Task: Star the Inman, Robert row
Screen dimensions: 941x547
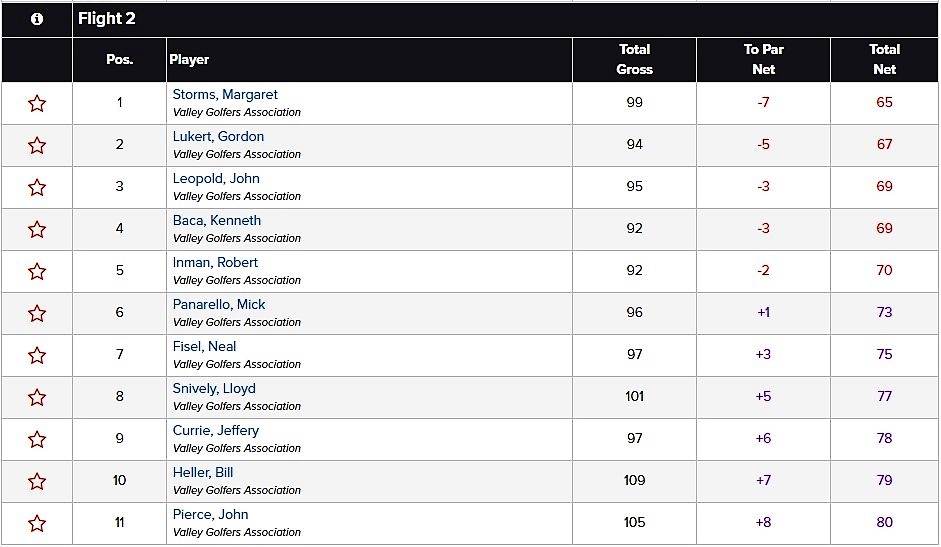Action: (37, 271)
